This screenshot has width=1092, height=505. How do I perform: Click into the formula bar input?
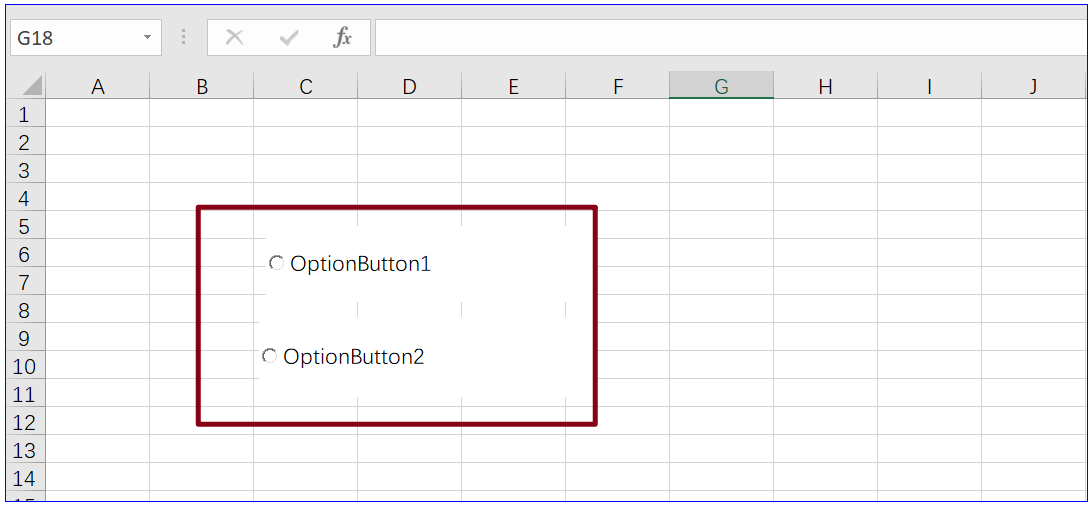click(x=728, y=38)
